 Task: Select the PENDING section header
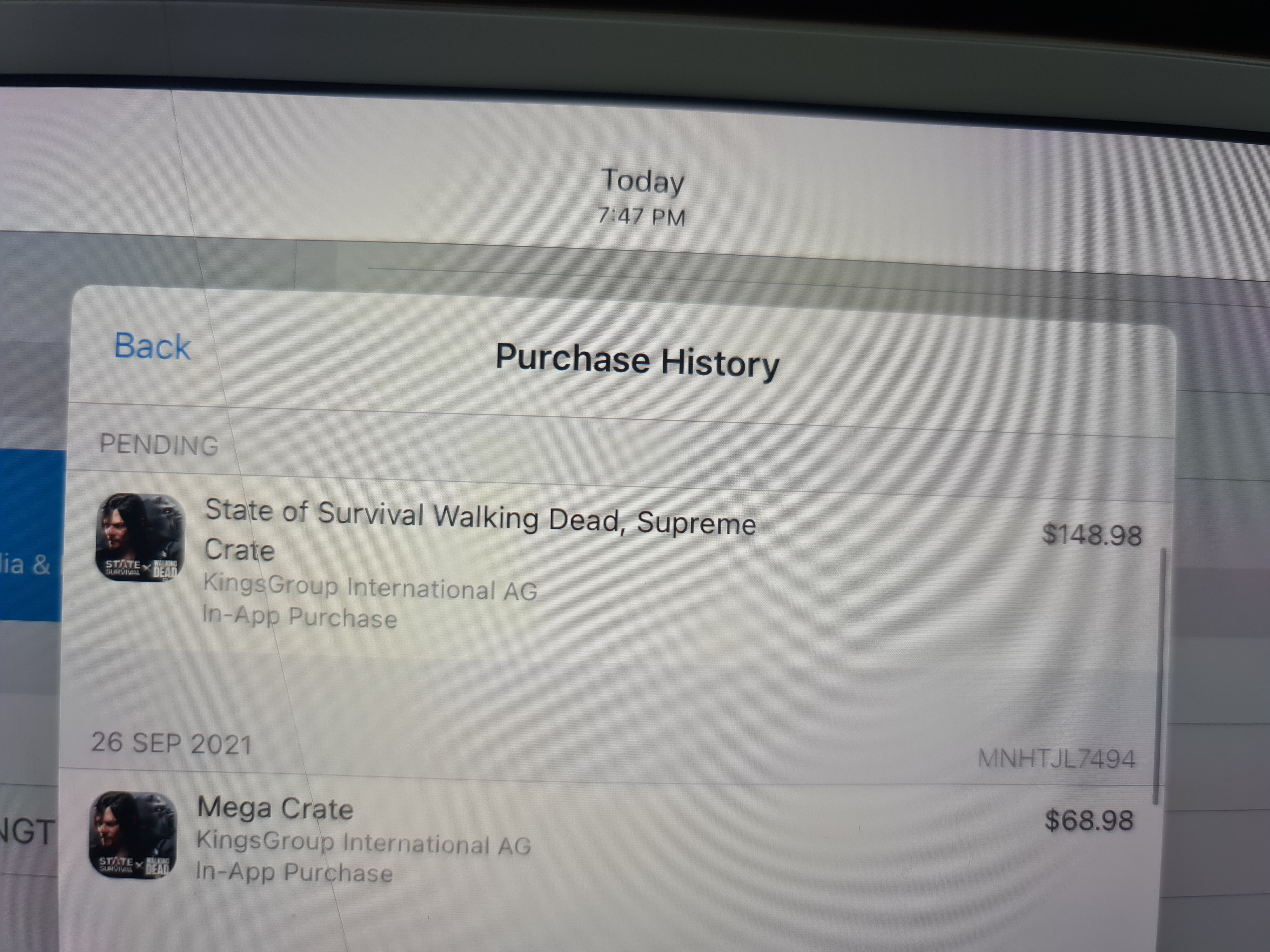point(159,445)
